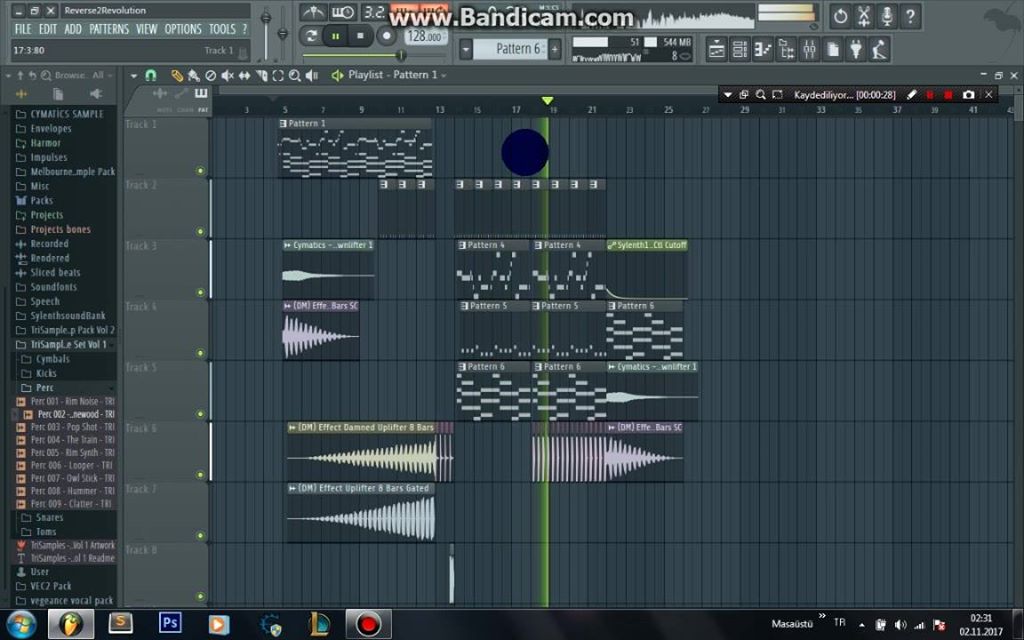Open the Mixer window
The height and width of the screenshot is (640, 1024).
(809, 50)
